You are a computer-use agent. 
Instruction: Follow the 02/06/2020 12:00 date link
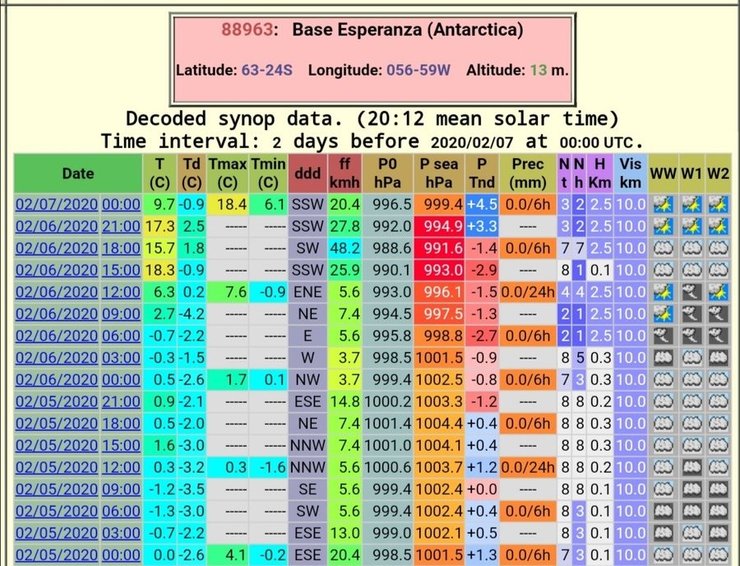click(77, 292)
